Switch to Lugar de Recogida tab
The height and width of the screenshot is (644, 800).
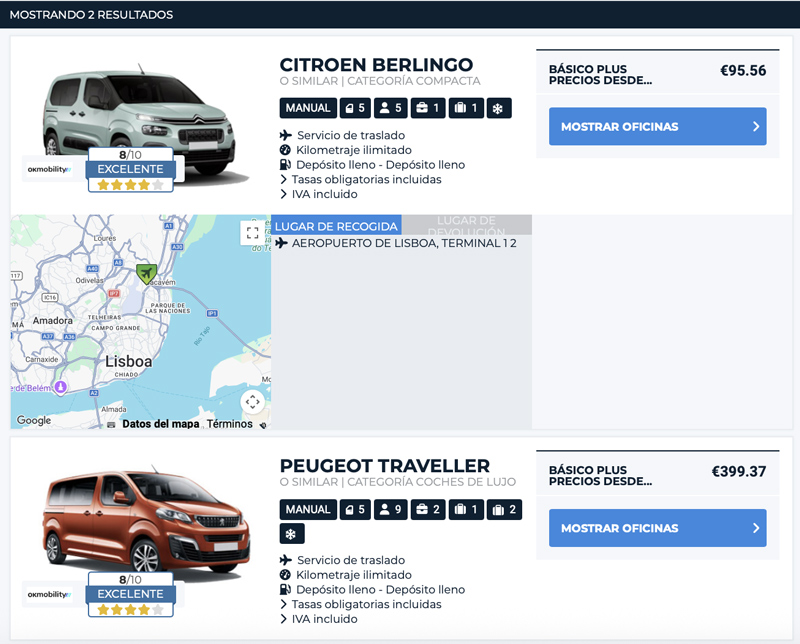(x=336, y=226)
